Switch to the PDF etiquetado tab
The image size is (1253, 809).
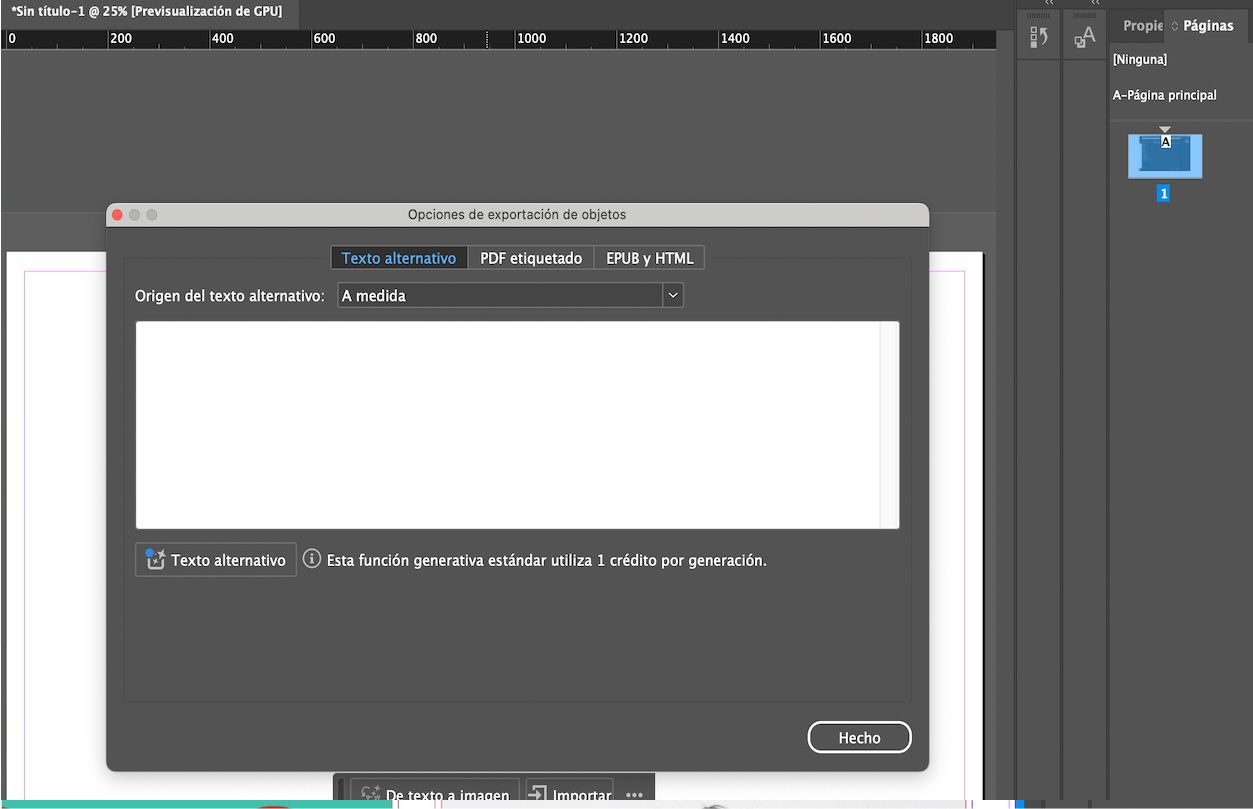click(531, 257)
